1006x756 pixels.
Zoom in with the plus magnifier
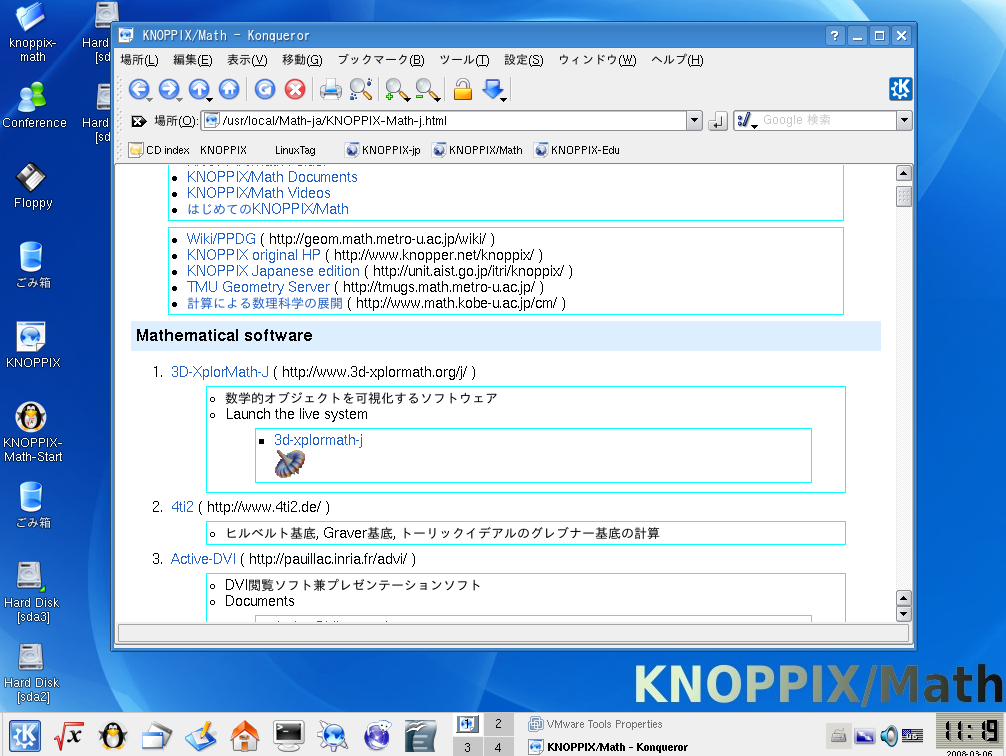(x=396, y=89)
